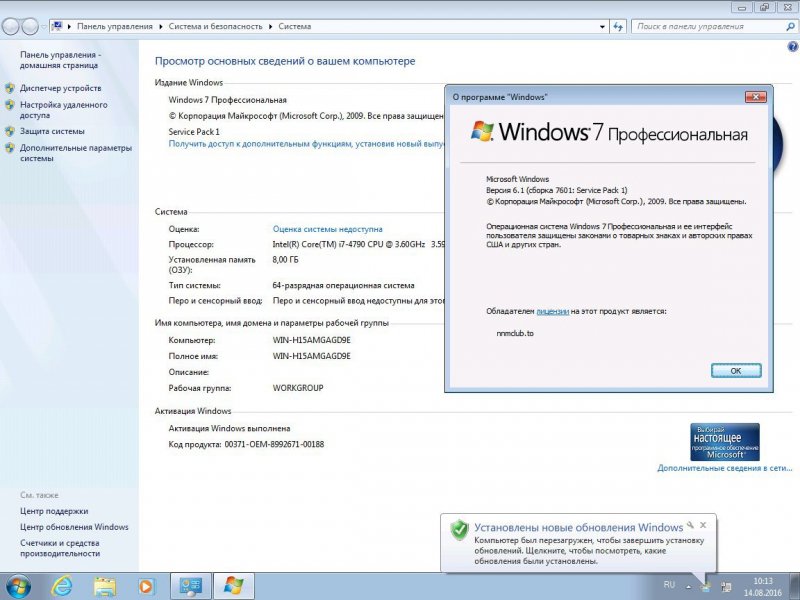Click the 64-разрядная операционная система value
This screenshot has height=600, width=800.
tap(343, 286)
